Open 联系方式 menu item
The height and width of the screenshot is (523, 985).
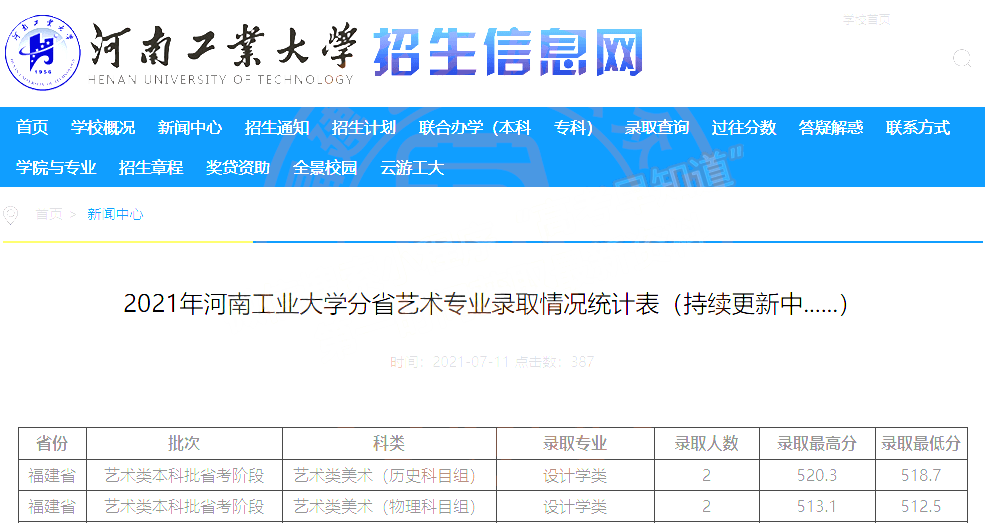click(918, 127)
